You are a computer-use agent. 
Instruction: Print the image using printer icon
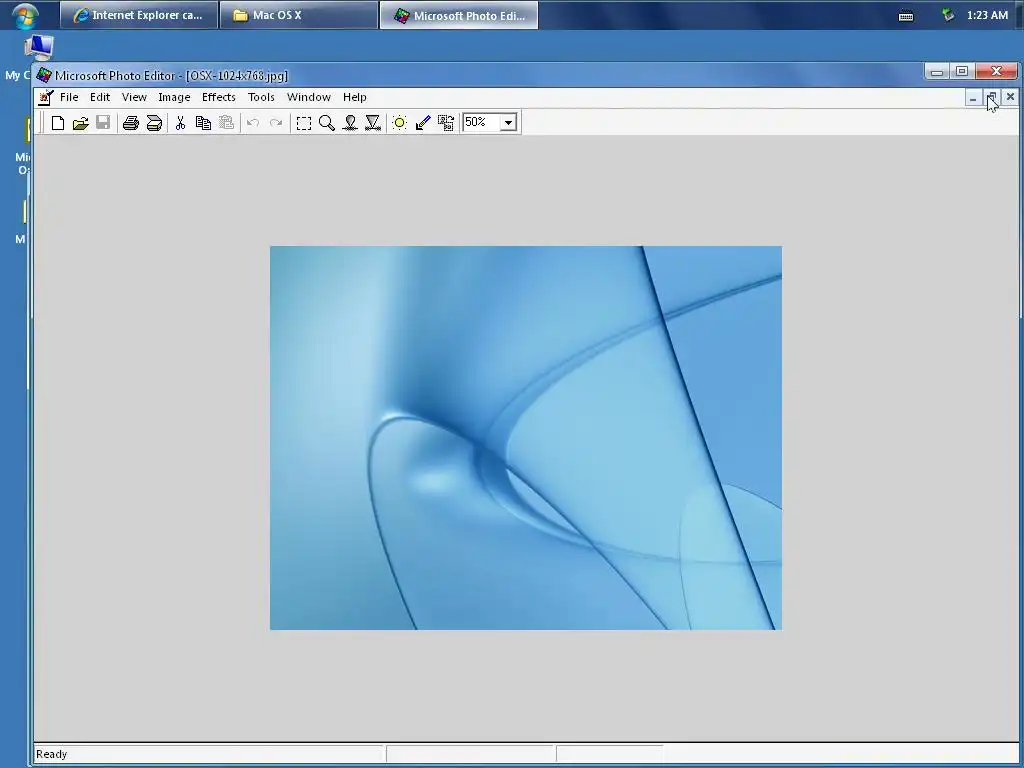[x=131, y=123]
